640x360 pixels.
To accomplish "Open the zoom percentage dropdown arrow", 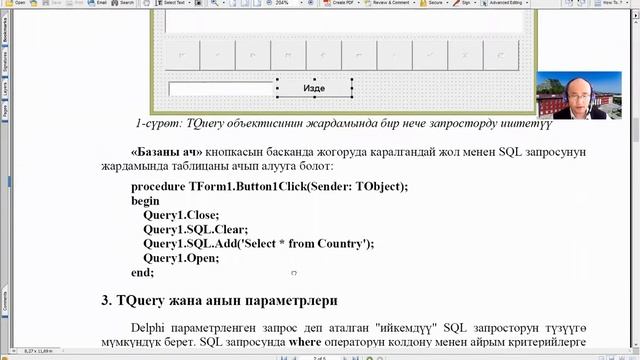I will click(301, 2).
